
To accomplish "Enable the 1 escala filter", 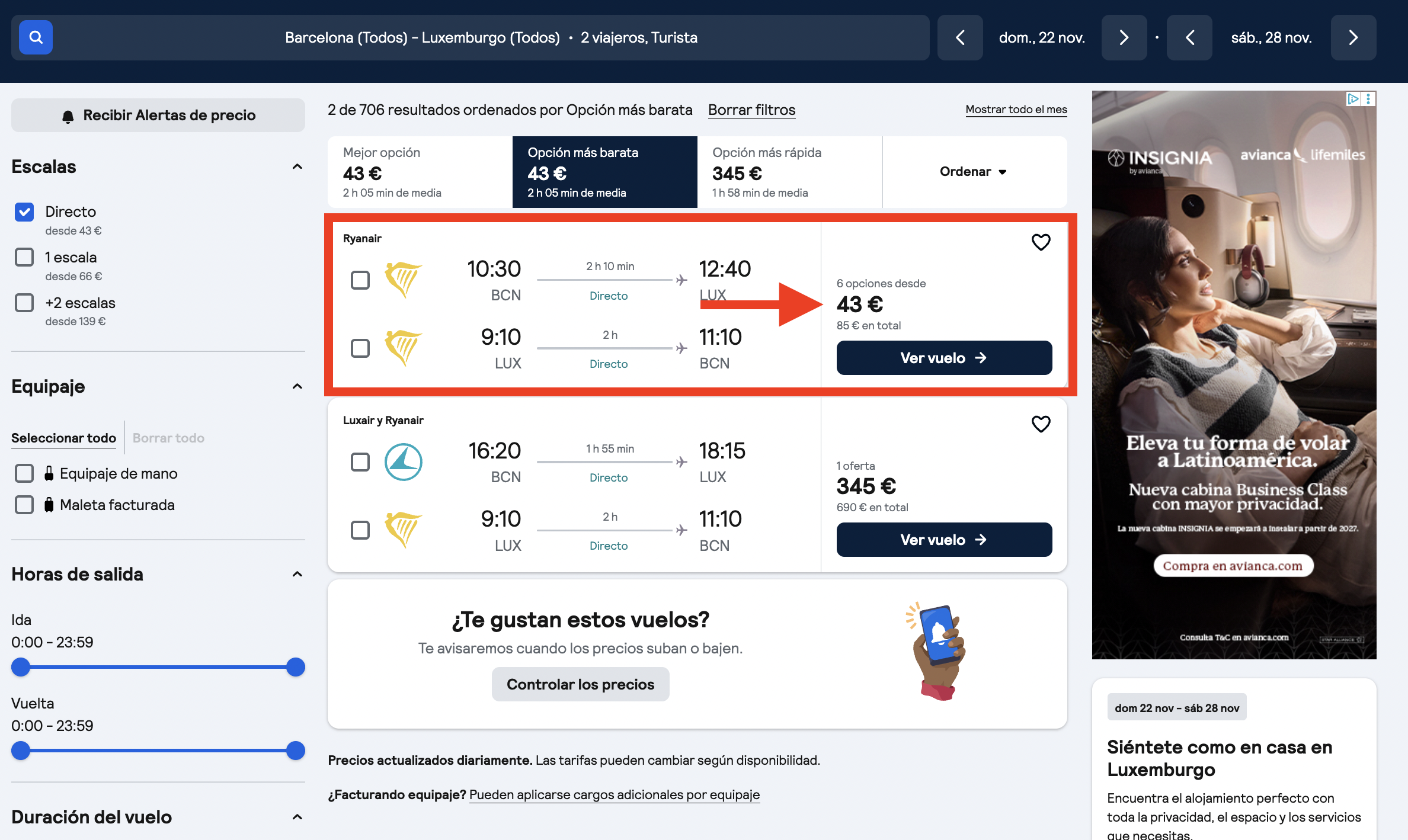I will click(24, 257).
